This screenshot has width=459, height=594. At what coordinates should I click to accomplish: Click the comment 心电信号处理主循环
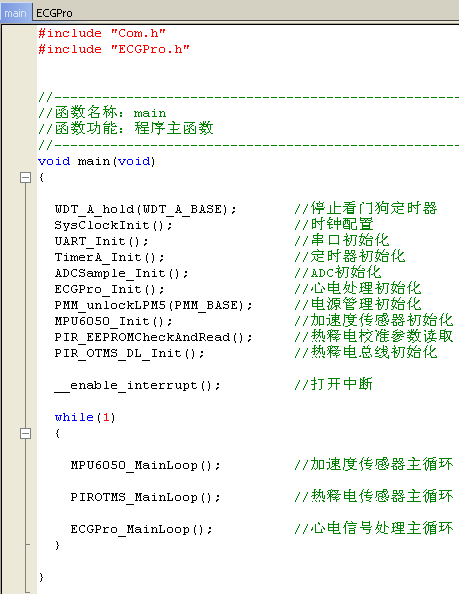click(374, 528)
